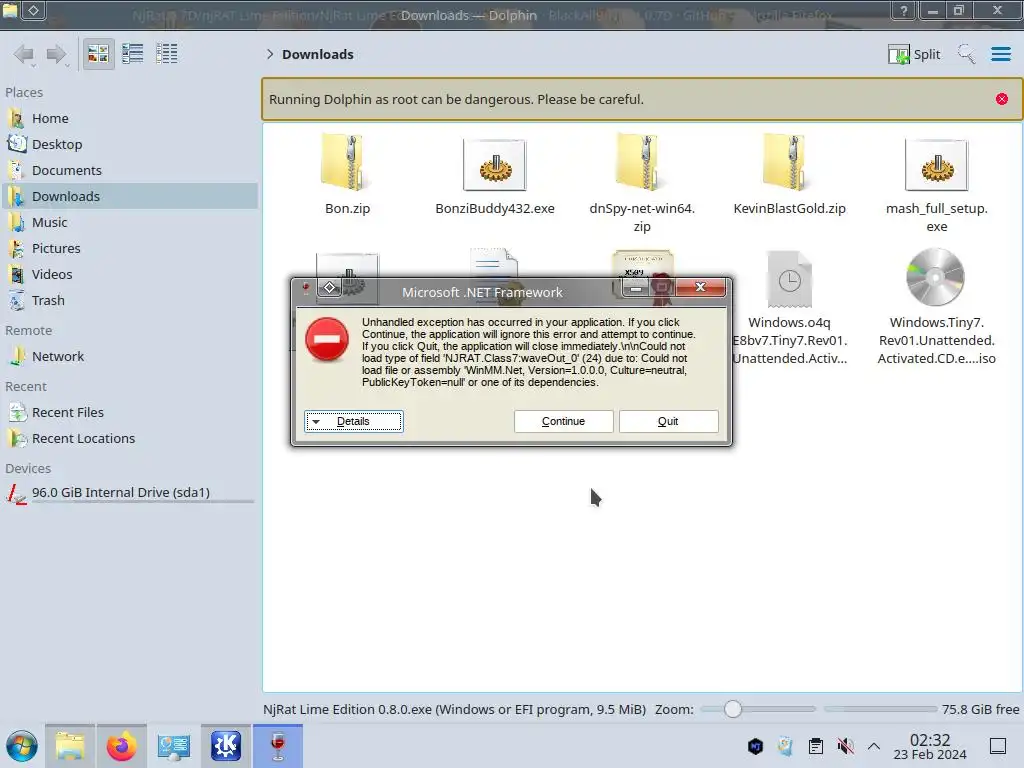The image size is (1024, 768).
Task: Toggle the muted volume tray icon
Action: click(x=845, y=746)
